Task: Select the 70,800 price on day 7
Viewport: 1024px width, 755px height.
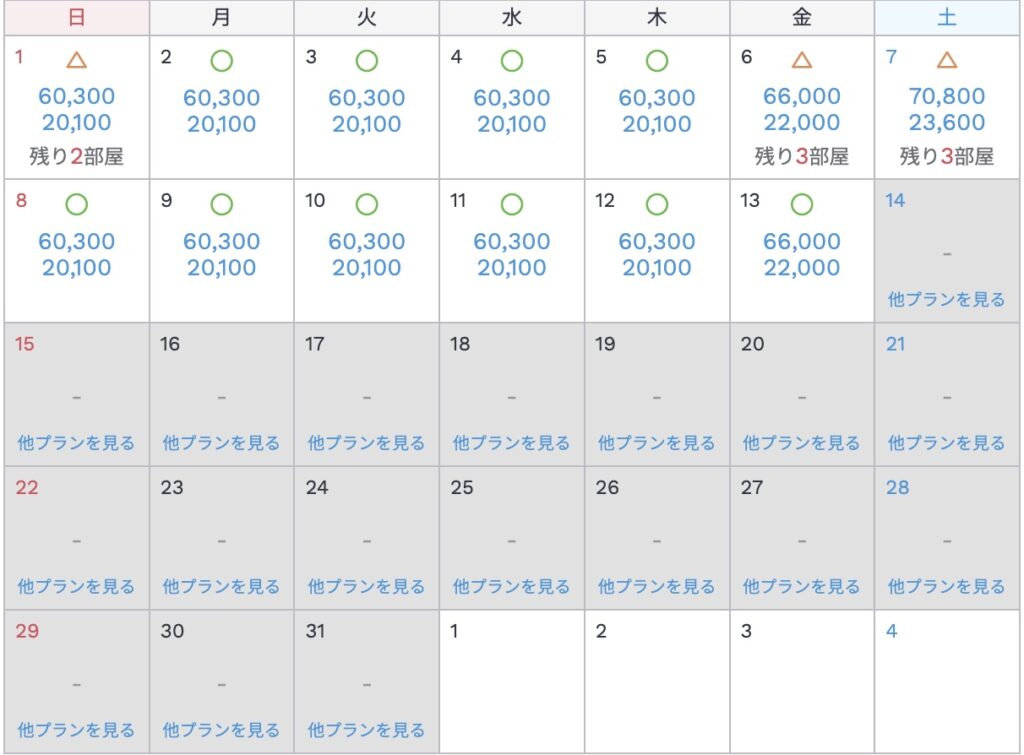Action: coord(947,97)
